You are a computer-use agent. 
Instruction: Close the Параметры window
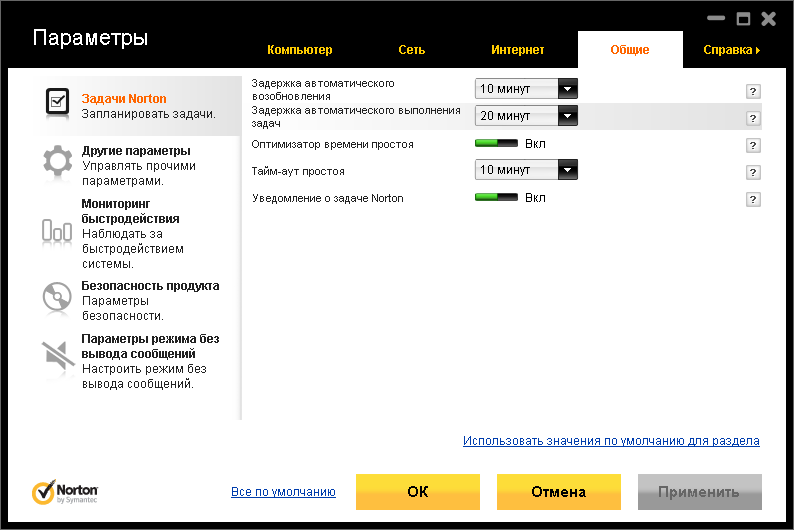(769, 19)
